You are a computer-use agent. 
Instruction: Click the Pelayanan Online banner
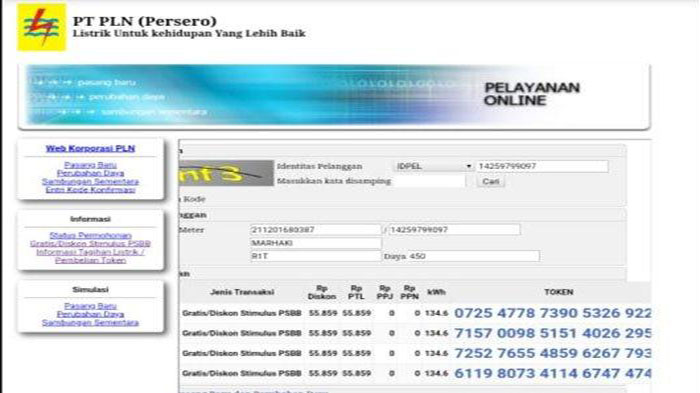click(334, 96)
